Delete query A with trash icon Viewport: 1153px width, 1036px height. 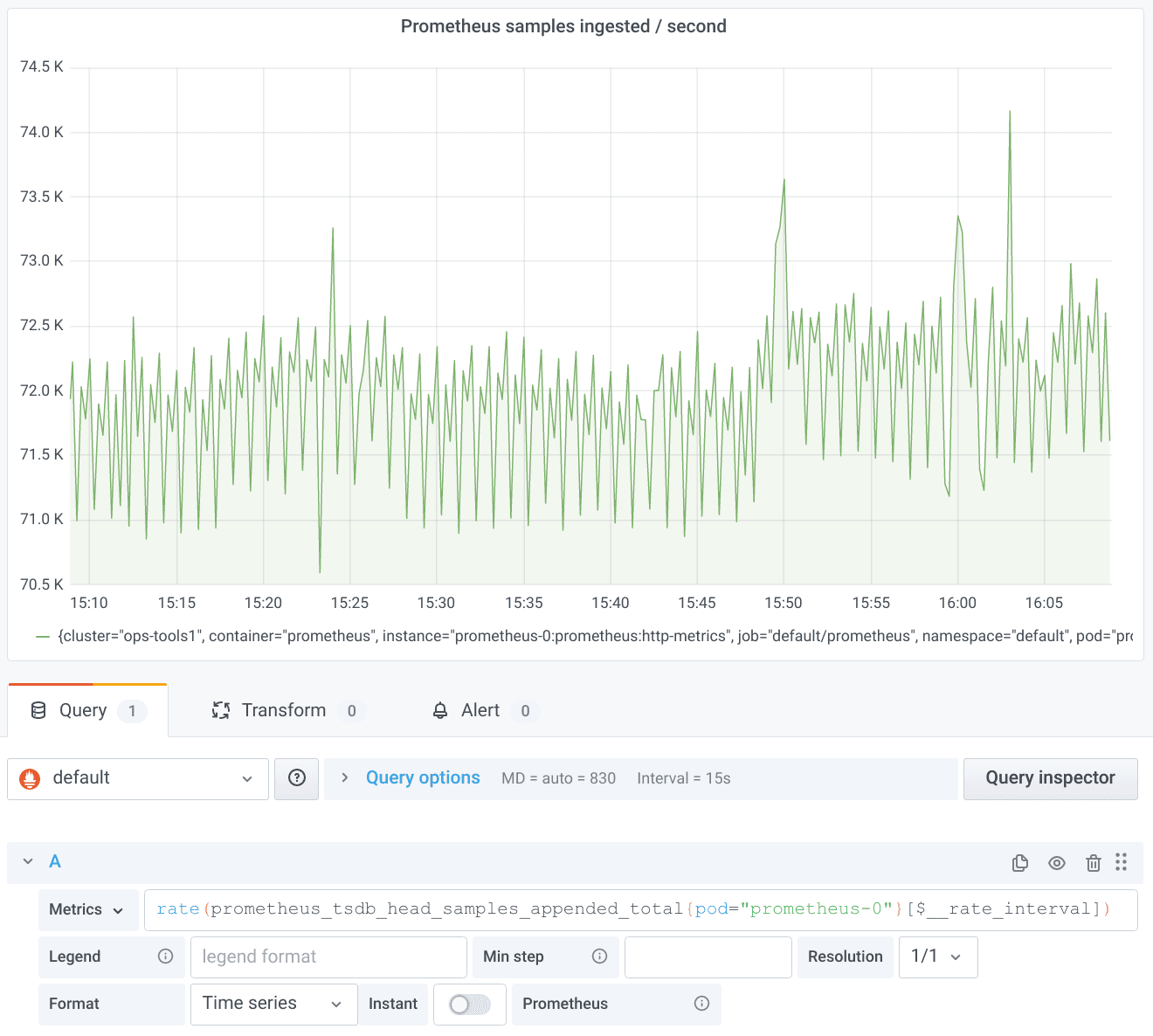[1093, 863]
